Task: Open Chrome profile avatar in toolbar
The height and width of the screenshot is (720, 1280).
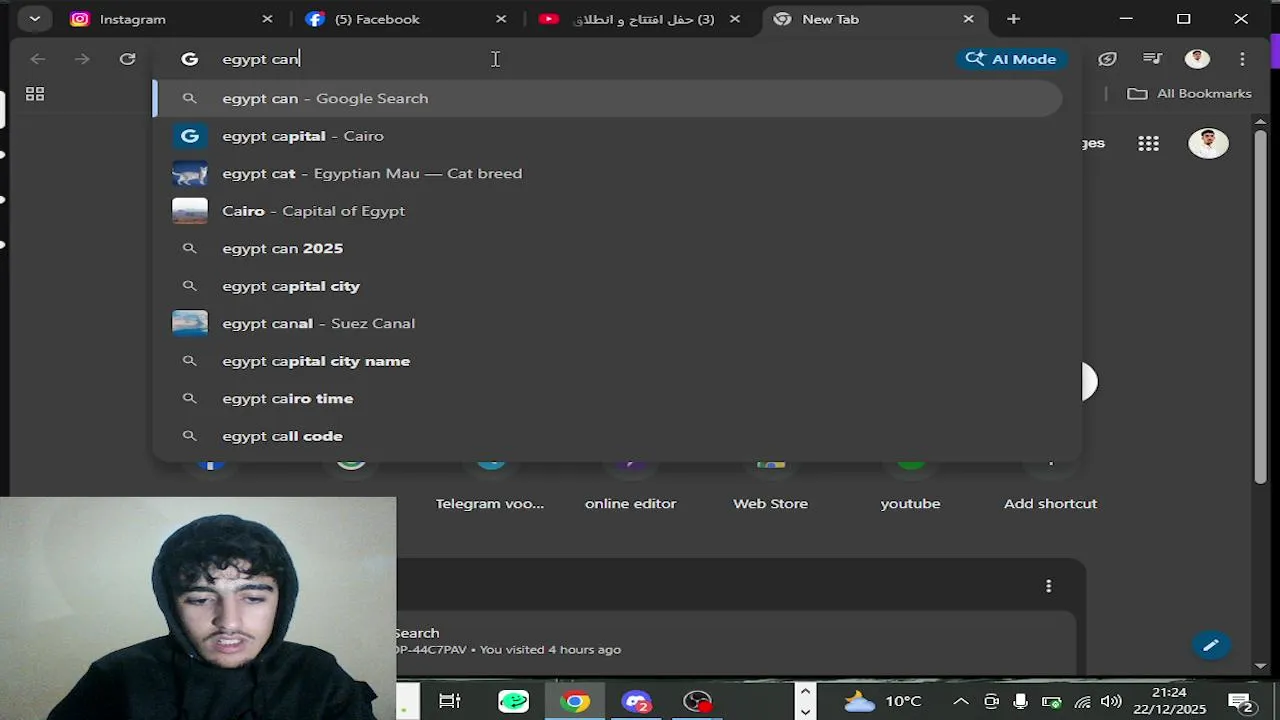Action: point(1197,59)
